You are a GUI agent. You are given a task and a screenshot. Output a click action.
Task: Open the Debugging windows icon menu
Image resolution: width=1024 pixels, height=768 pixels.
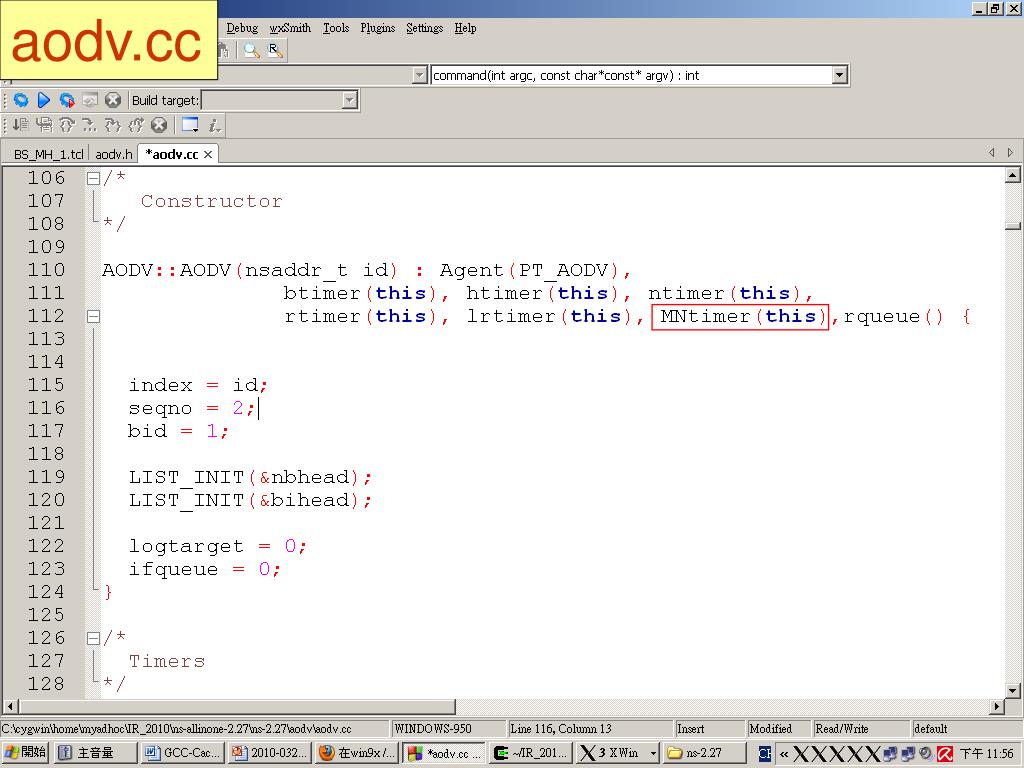pos(190,125)
